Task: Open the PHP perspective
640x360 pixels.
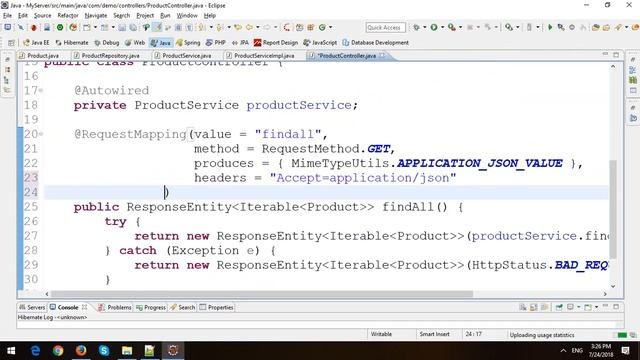Action: click(x=216, y=42)
